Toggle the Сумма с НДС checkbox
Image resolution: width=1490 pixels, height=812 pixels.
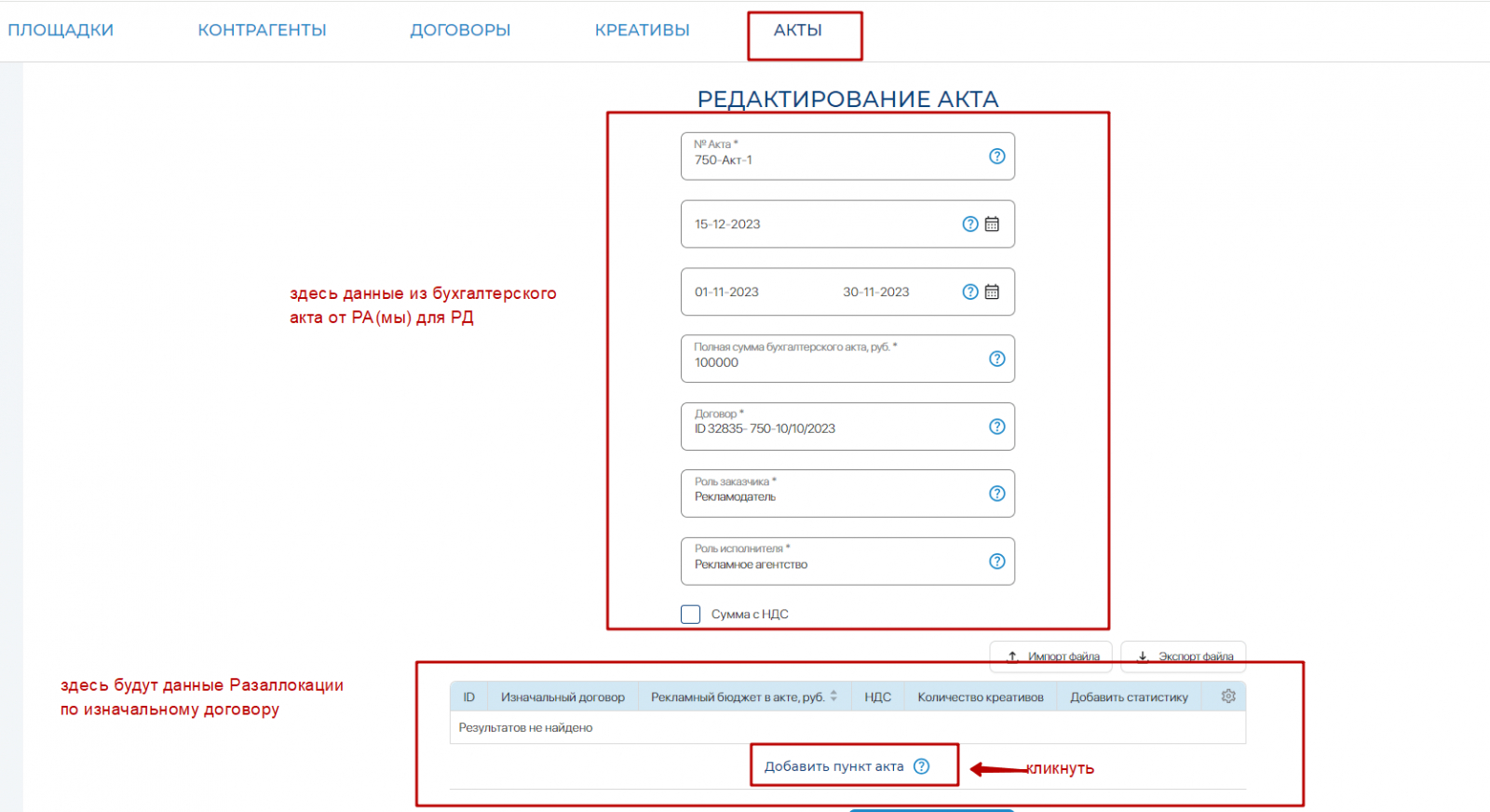(x=690, y=615)
